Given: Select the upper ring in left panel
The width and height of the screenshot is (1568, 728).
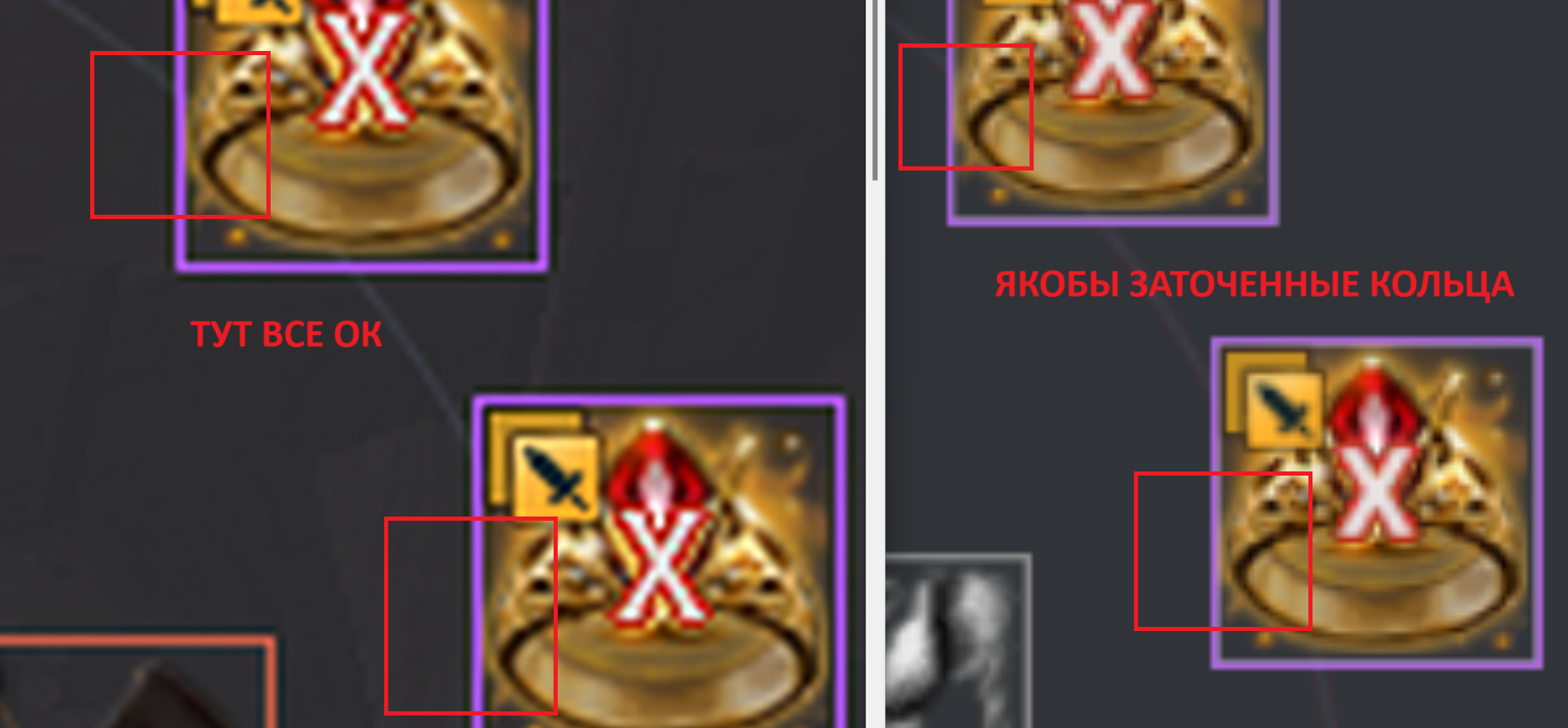Looking at the screenshot, I should tap(362, 134).
